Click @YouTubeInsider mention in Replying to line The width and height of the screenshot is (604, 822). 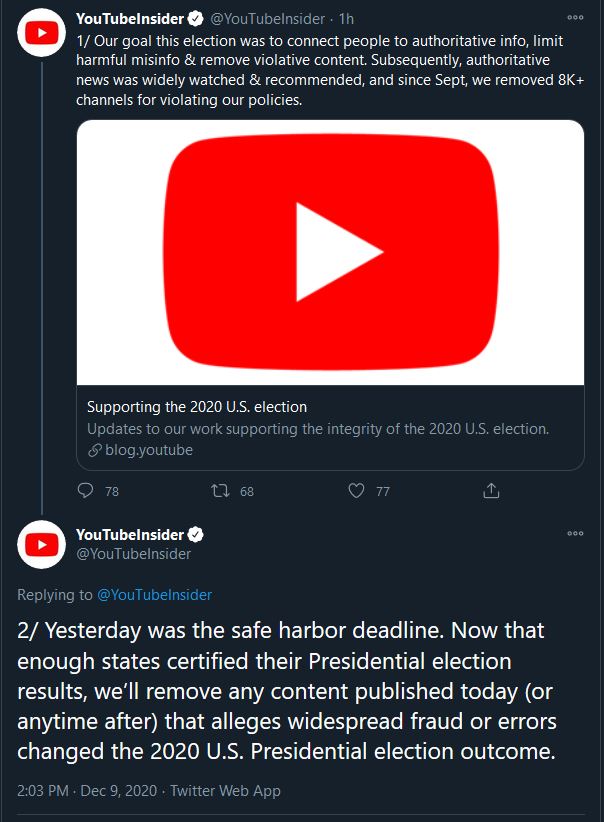tap(154, 595)
